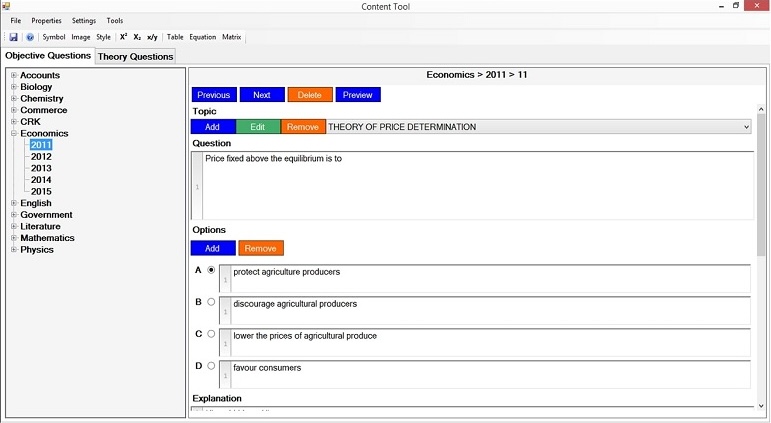Select option D radio button
The height and width of the screenshot is (423, 771).
coord(211,366)
